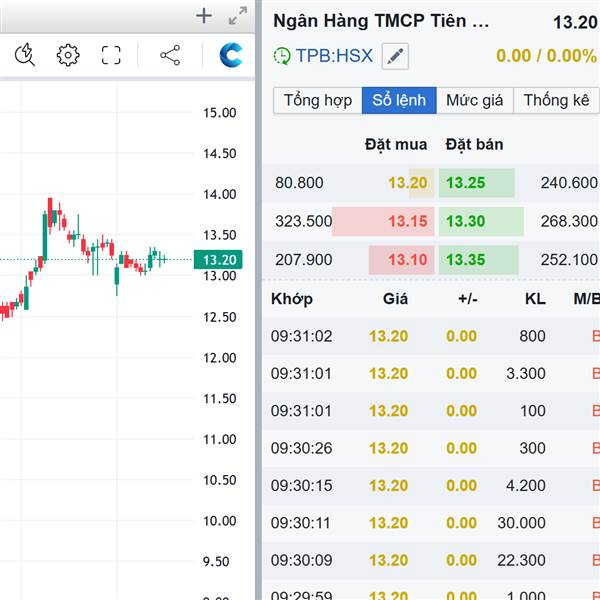600x600 pixels.
Task: Click ask price 13.30
Action: pyautogui.click(x=466, y=221)
